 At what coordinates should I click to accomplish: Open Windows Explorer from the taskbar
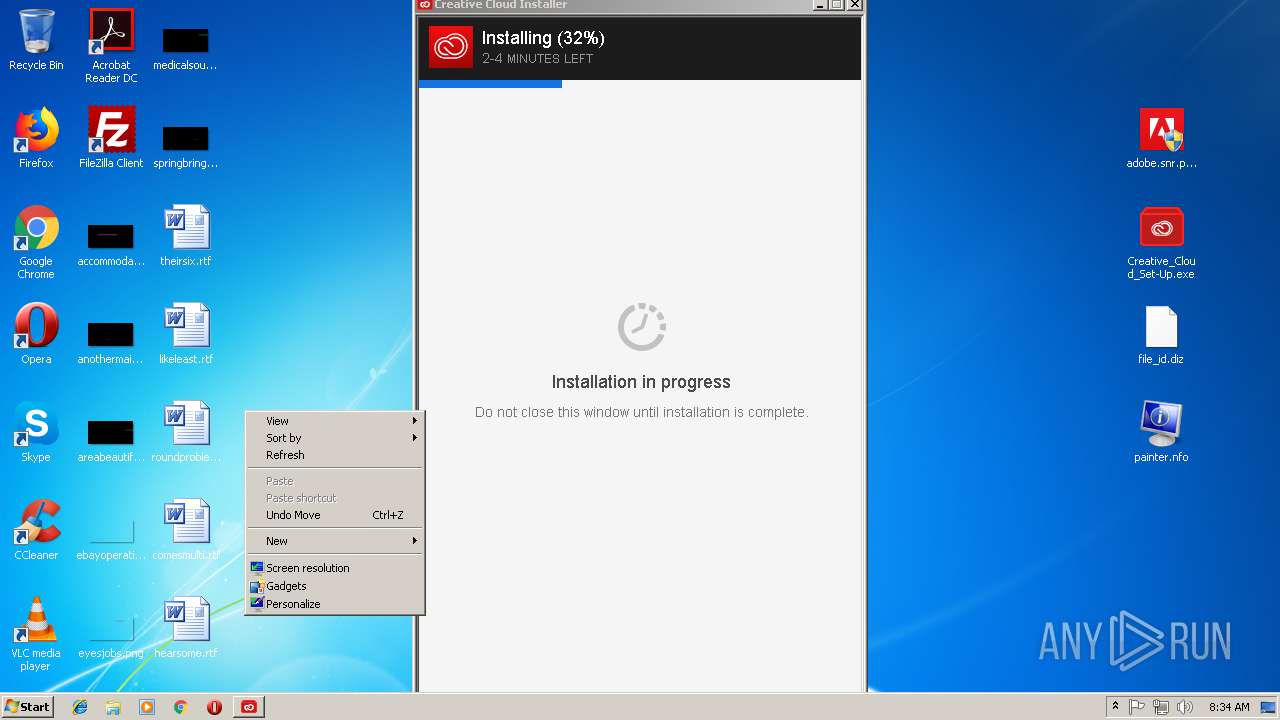click(113, 707)
